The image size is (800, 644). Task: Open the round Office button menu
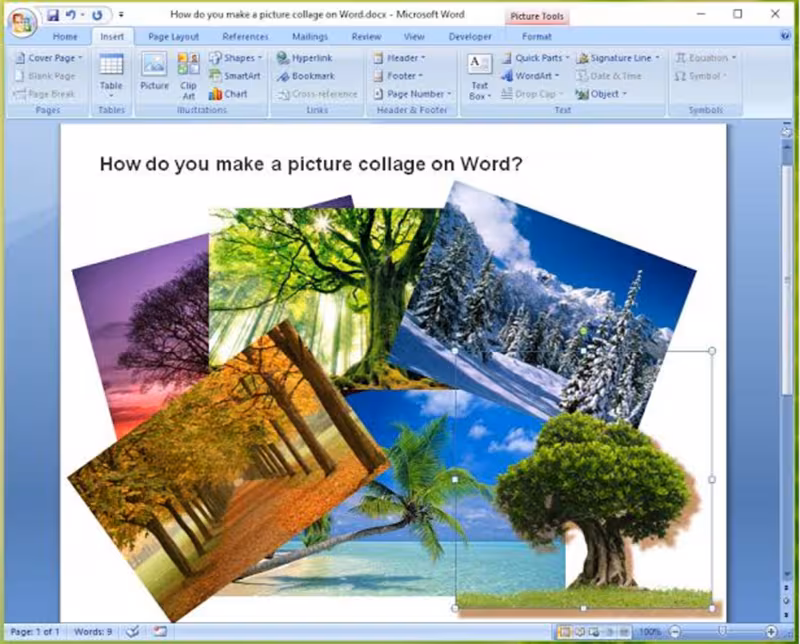tap(22, 23)
